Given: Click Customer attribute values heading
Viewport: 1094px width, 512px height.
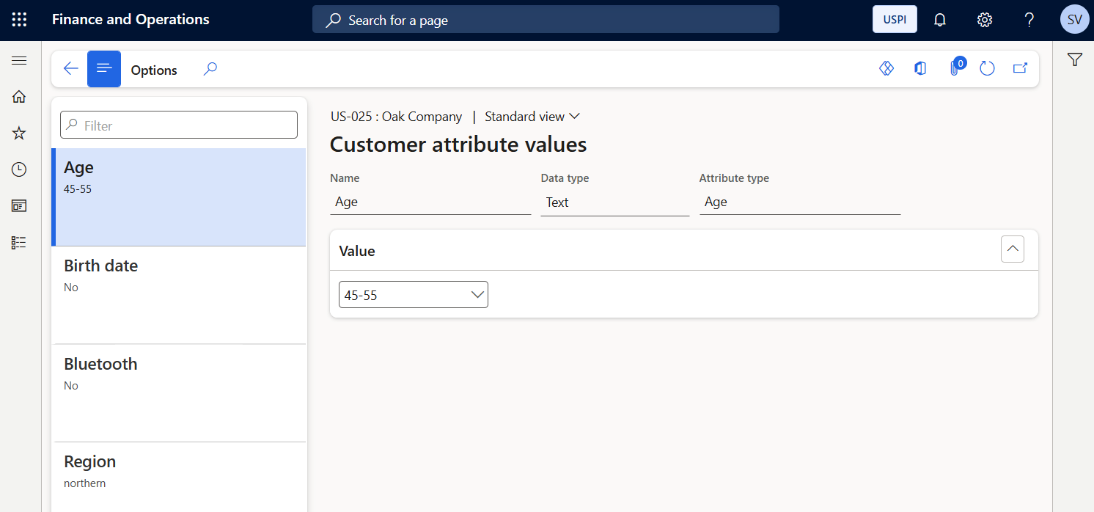Looking at the screenshot, I should (x=458, y=144).
